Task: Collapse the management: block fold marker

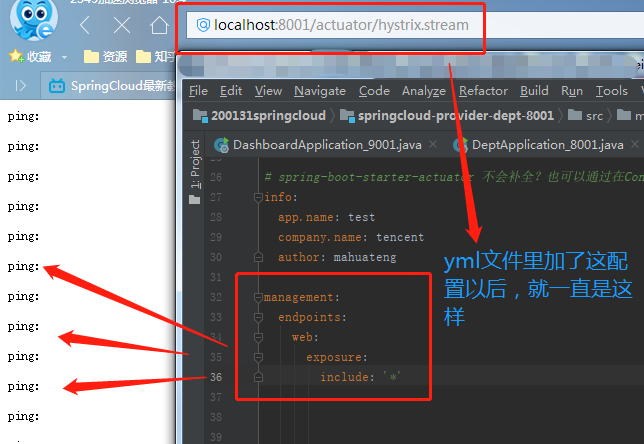Action: pyautogui.click(x=258, y=297)
